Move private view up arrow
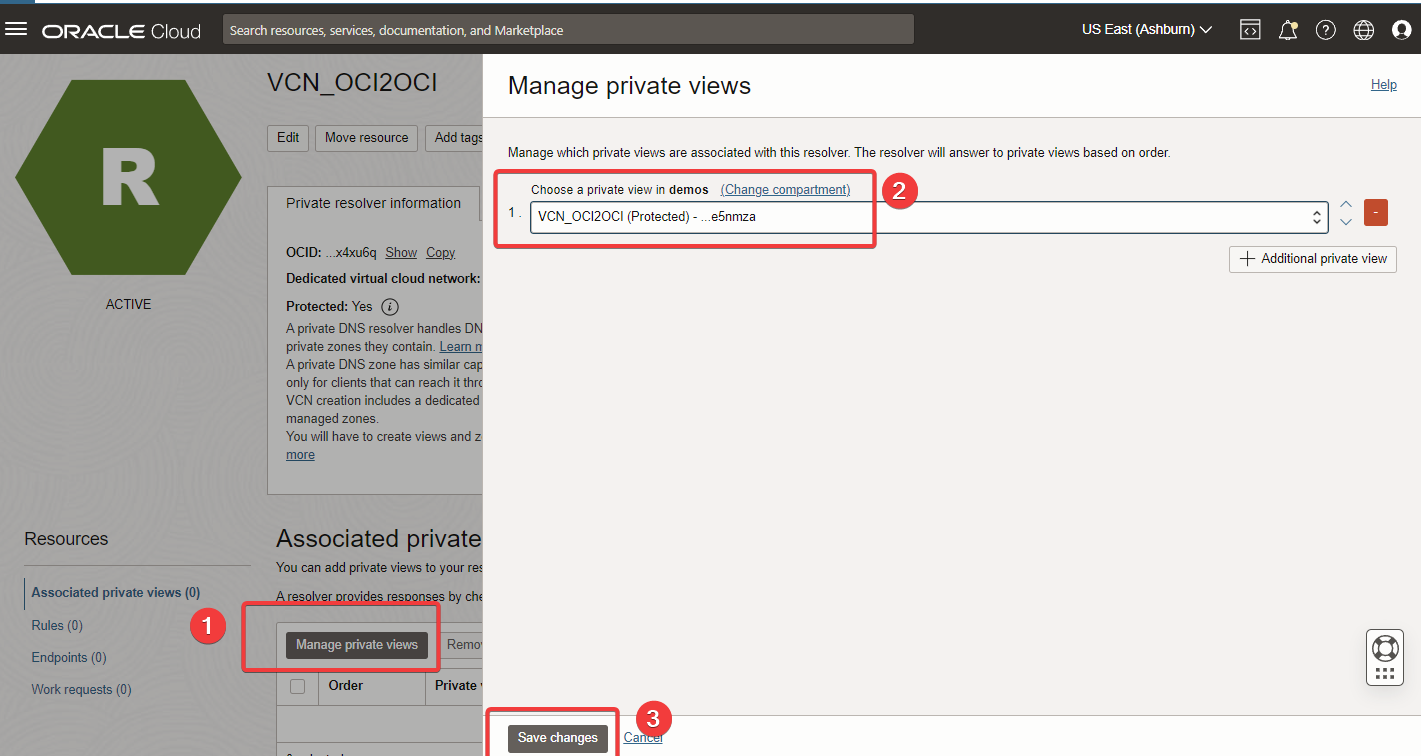1421x756 pixels. [x=1346, y=205]
